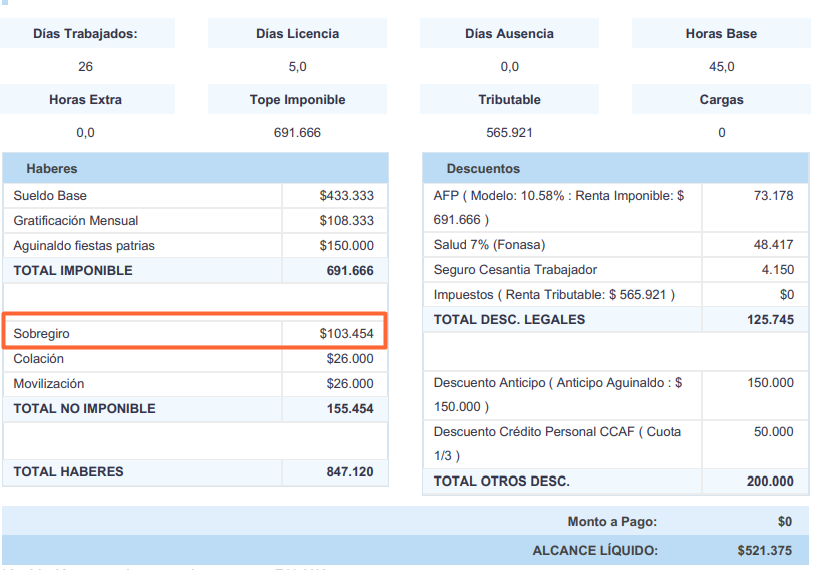This screenshot has width=817, height=570.
Task: Click the Monto a Pago label
Action: (612, 522)
